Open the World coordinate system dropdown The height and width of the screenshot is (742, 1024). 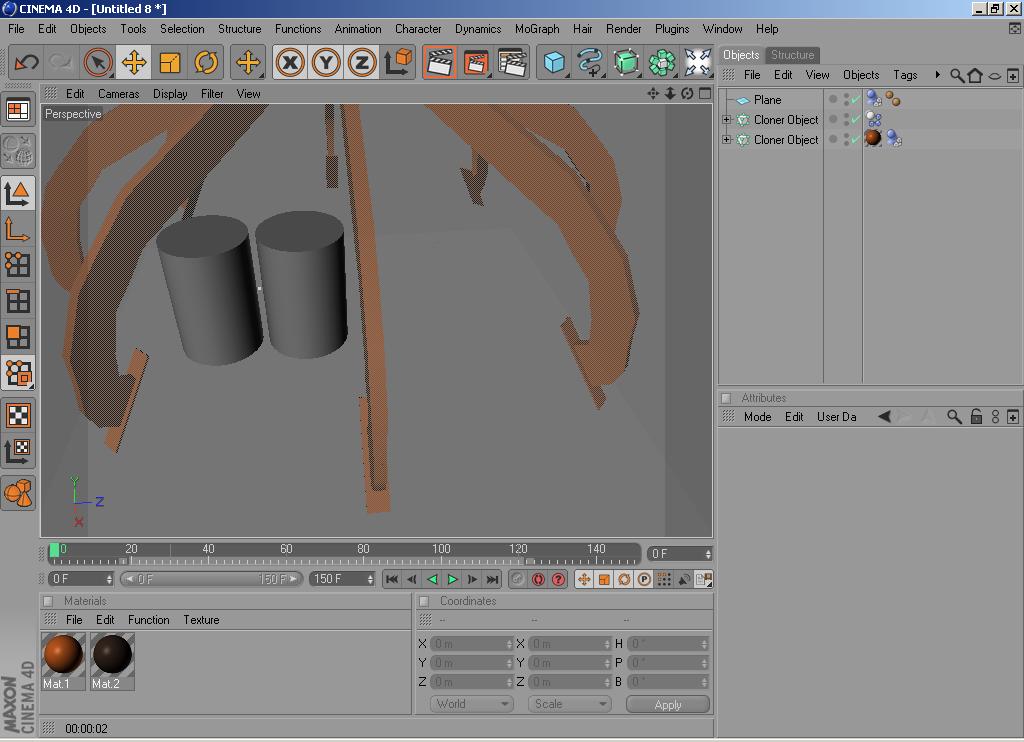(x=473, y=704)
